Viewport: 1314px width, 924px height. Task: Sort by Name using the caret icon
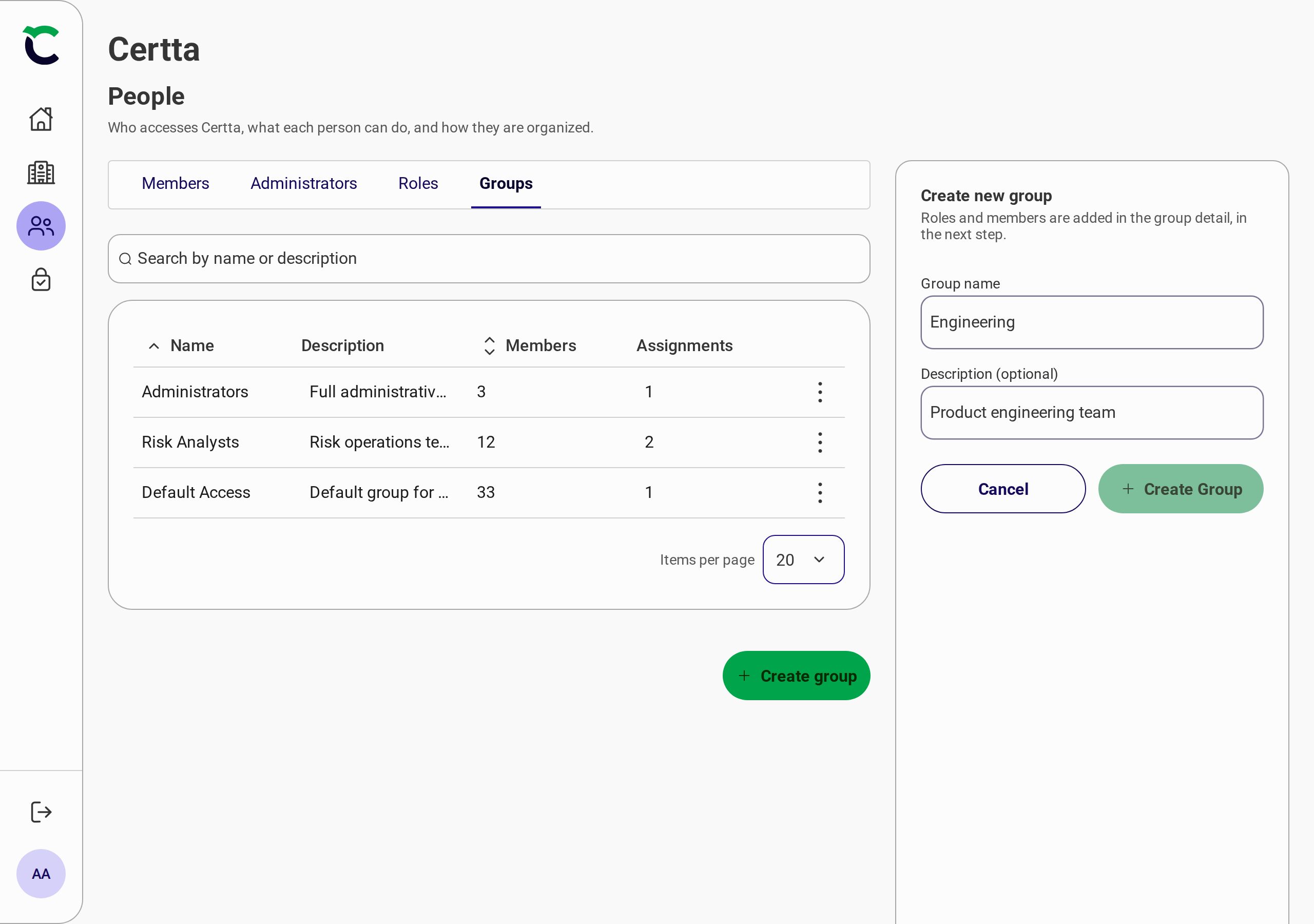[x=153, y=346]
